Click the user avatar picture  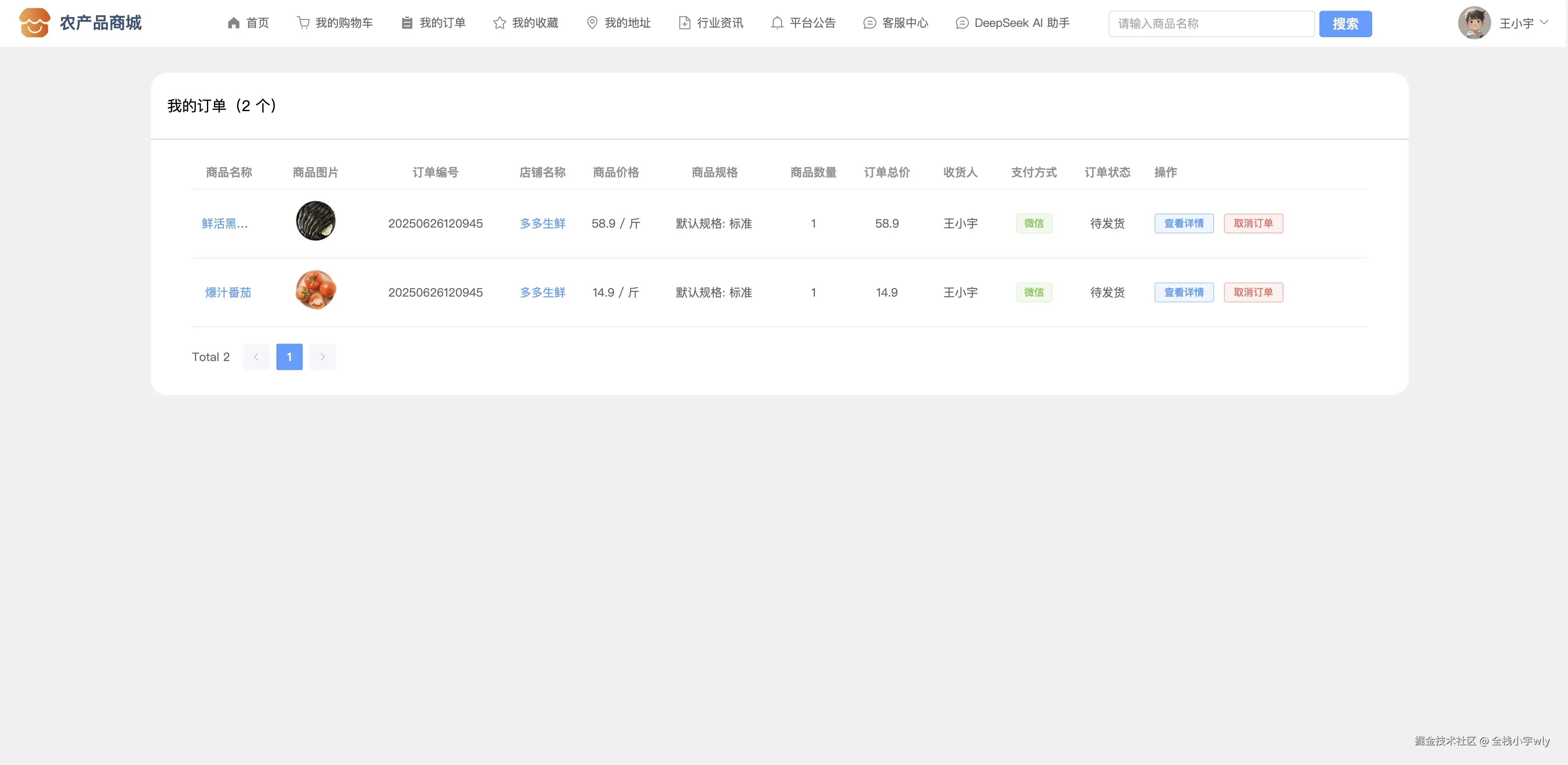pyautogui.click(x=1474, y=23)
